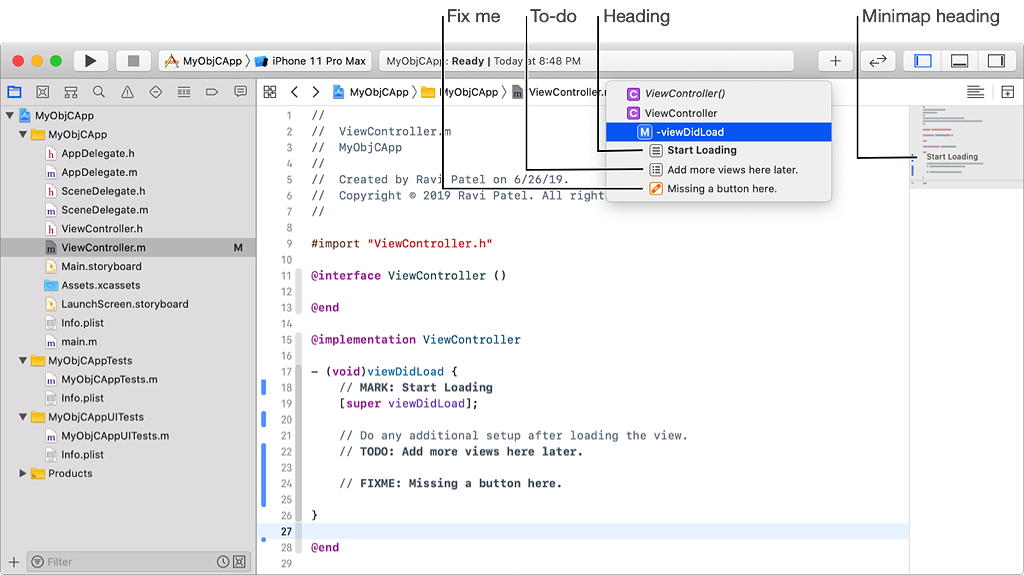1024x575 pixels.
Task: Open the related items grid menu
Action: point(270,92)
